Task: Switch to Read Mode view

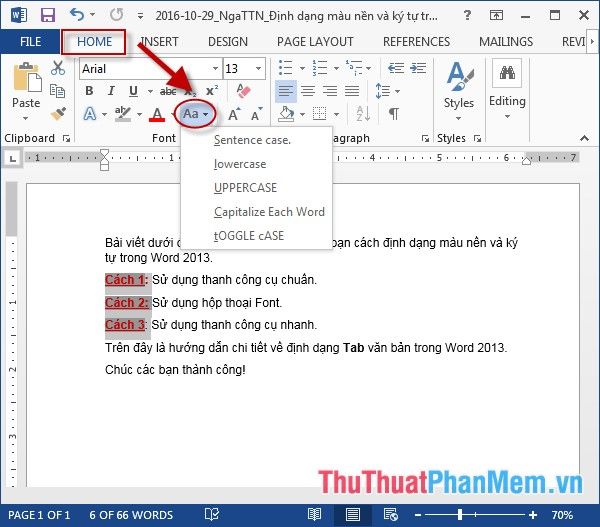Action: (x=314, y=515)
